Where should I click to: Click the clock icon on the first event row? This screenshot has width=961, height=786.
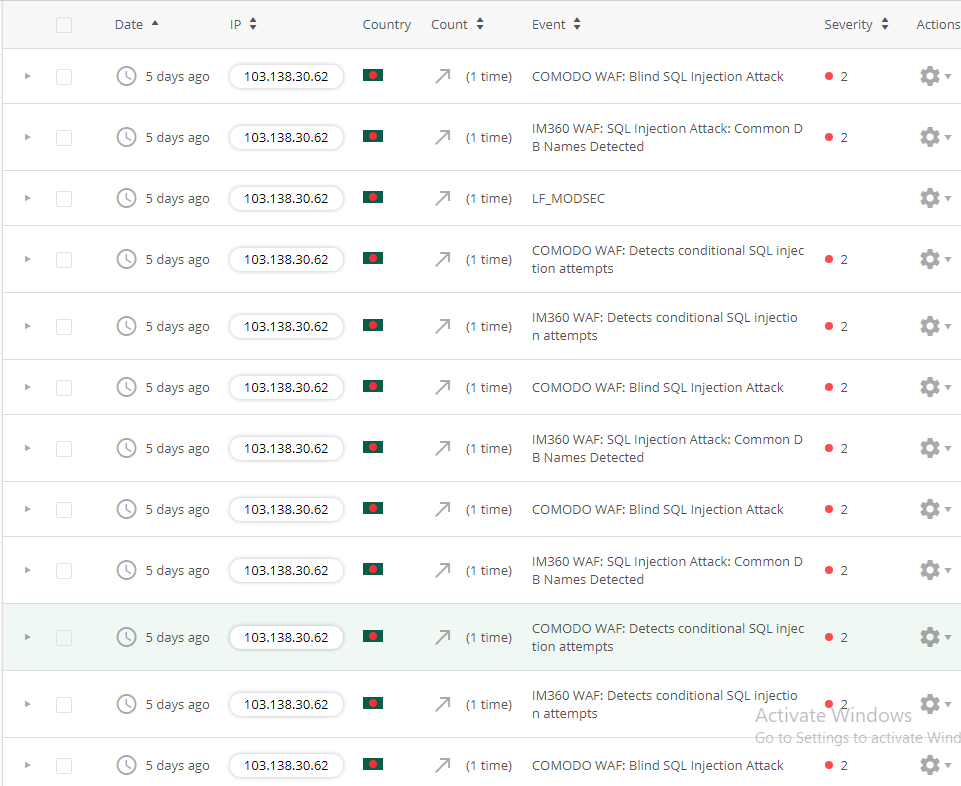pyautogui.click(x=126, y=76)
